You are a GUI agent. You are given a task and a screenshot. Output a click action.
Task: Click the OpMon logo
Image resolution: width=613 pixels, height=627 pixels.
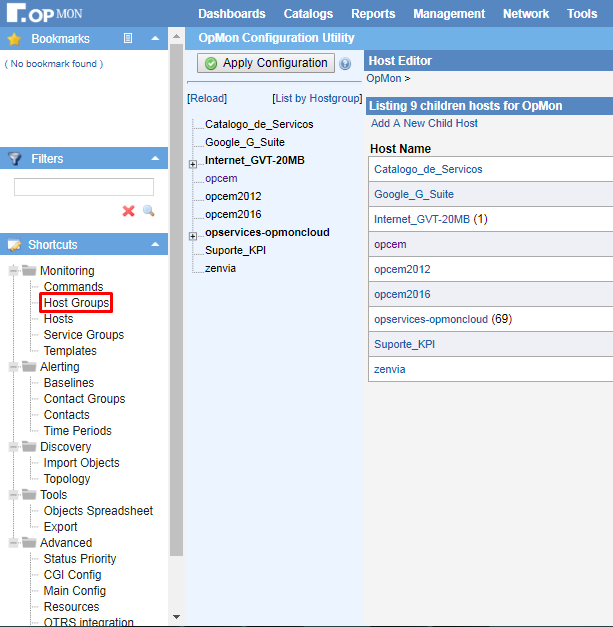[44, 13]
